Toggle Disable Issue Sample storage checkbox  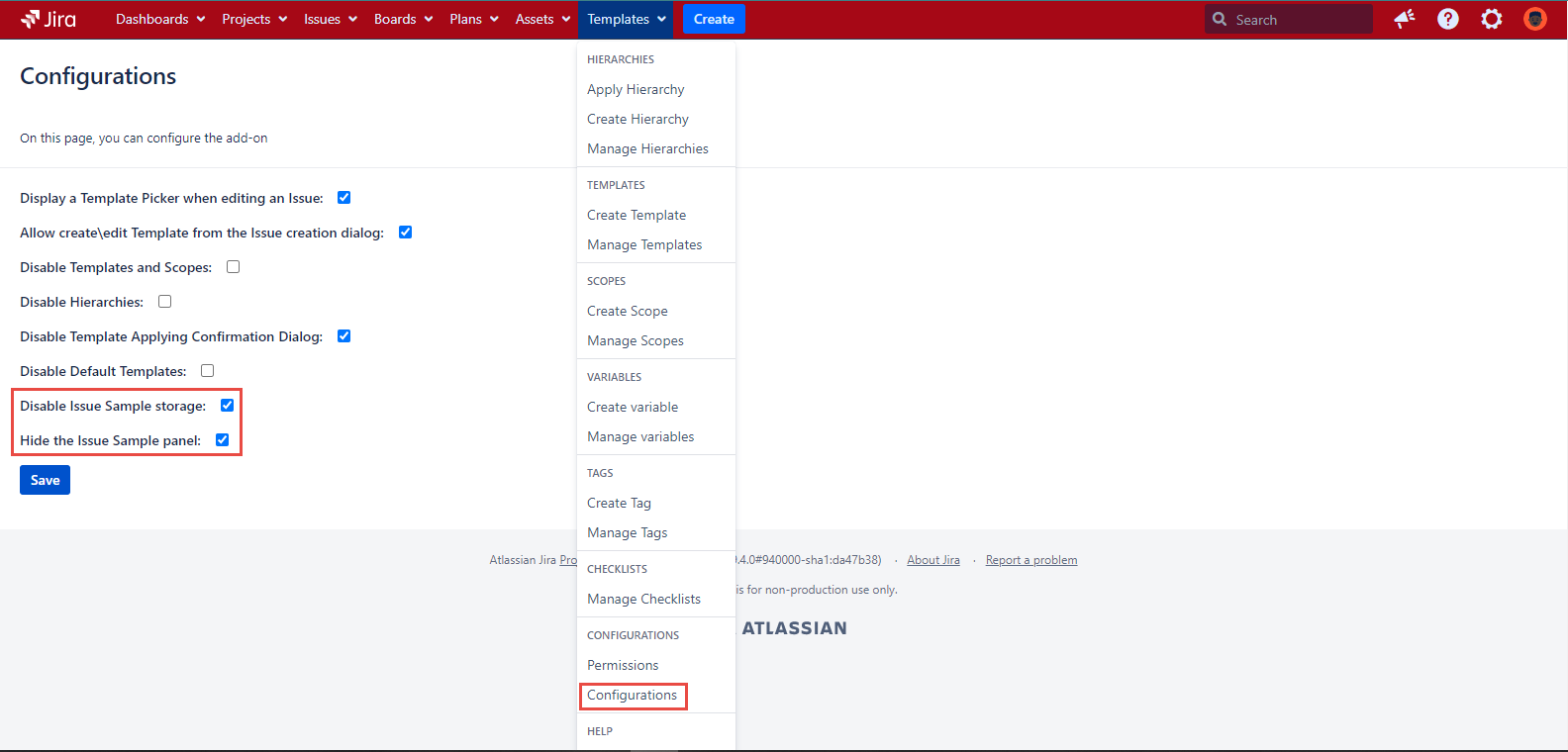point(227,406)
